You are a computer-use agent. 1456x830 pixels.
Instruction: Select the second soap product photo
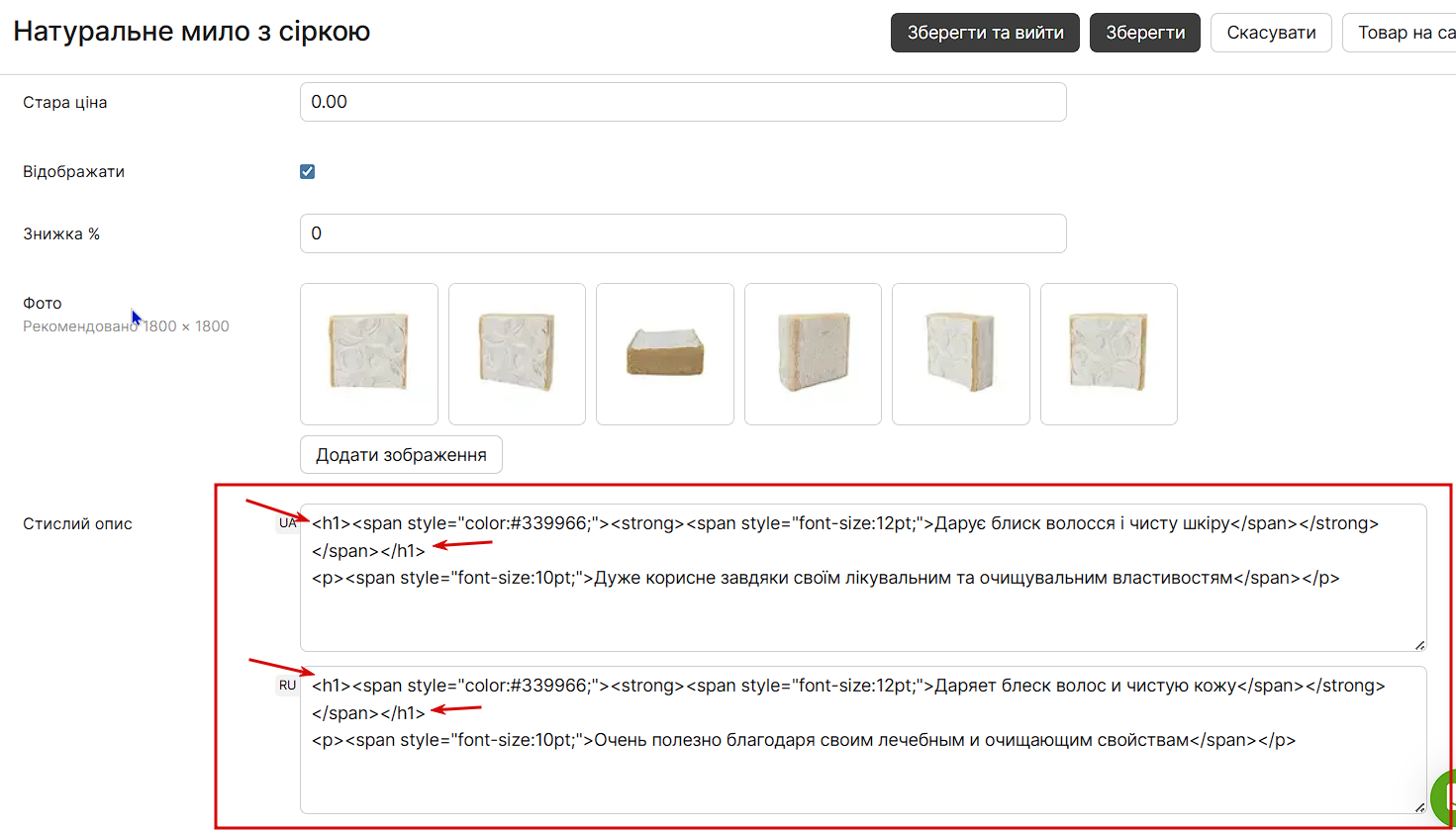pos(517,354)
